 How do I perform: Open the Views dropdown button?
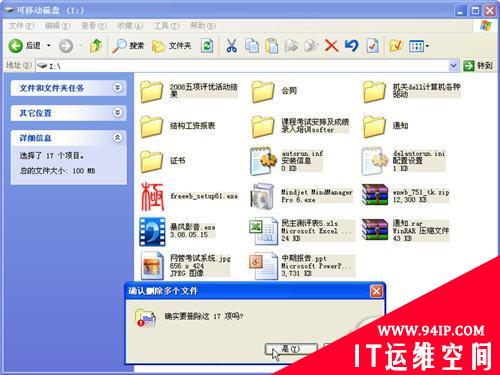pyautogui.click(x=419, y=46)
